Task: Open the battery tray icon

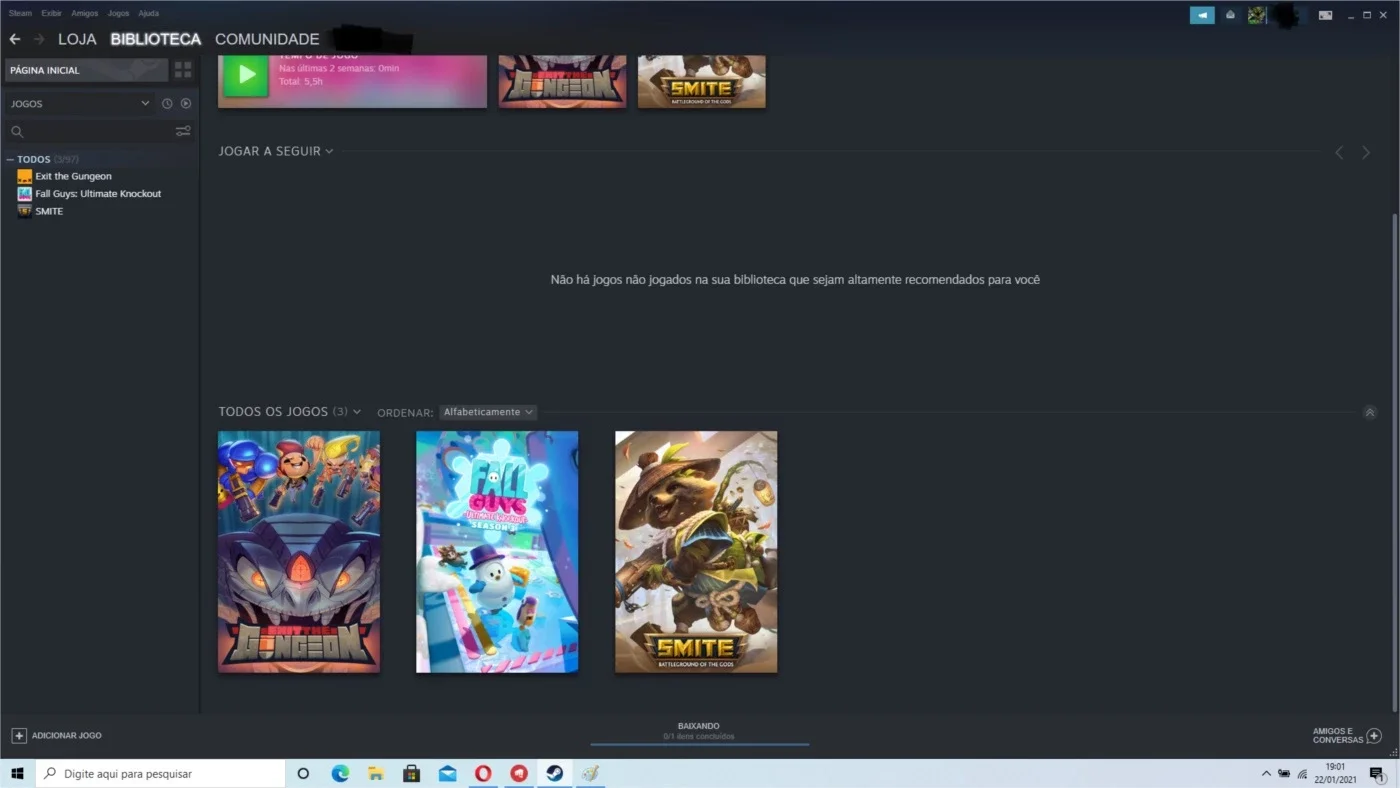Action: (1284, 773)
